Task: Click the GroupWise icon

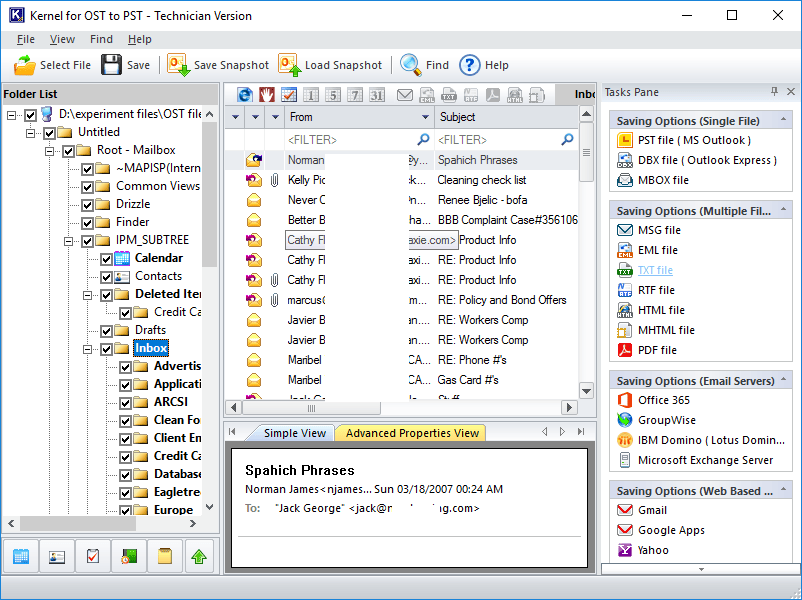Action: click(625, 420)
